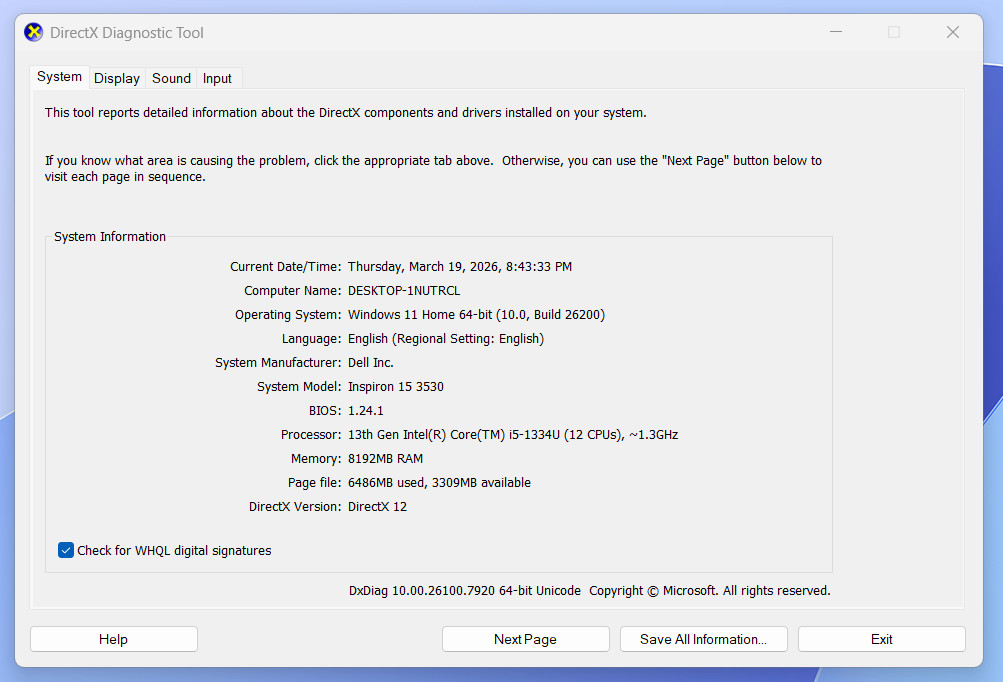Minimize the DirectX Diagnostic Tool window
Viewport: 1003px width, 682px height.
click(x=836, y=32)
